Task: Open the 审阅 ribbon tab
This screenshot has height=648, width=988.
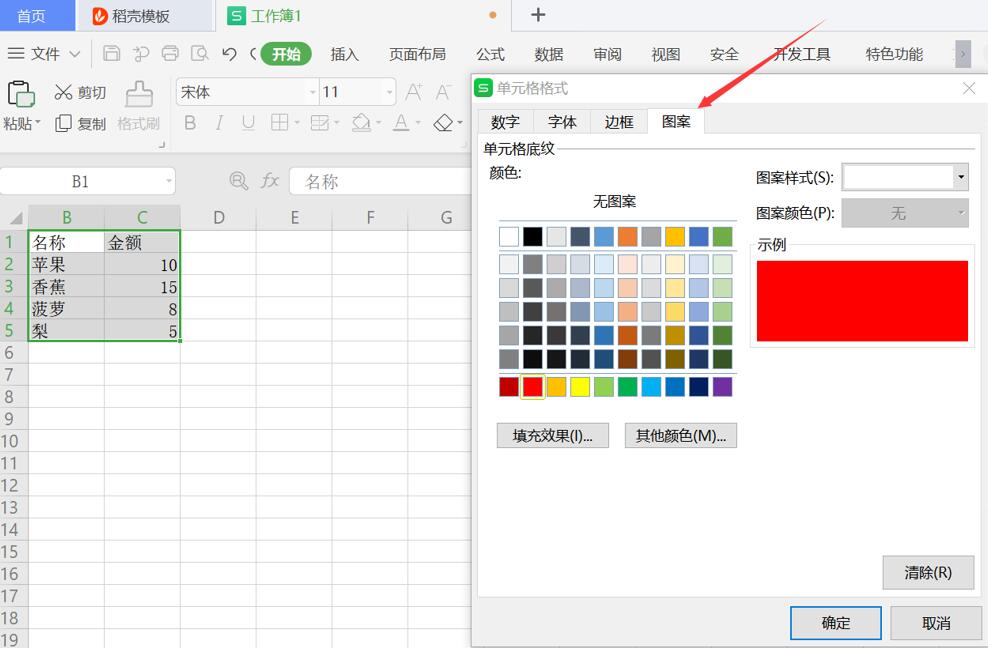Action: point(607,54)
